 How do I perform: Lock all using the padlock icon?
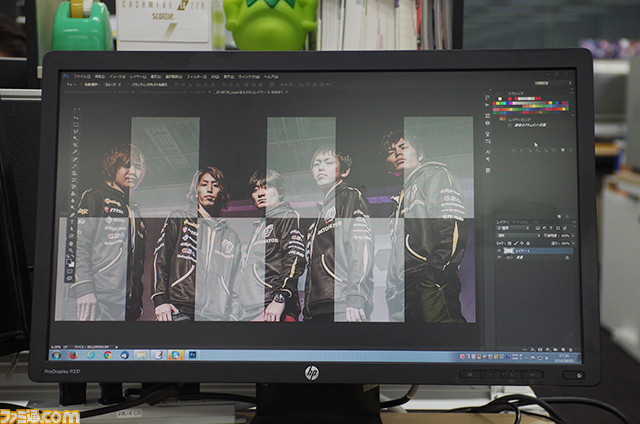[528, 243]
